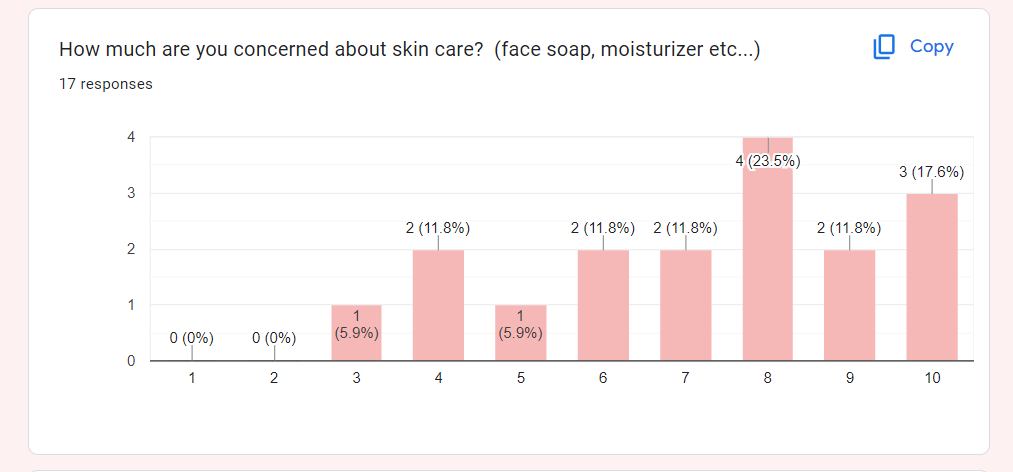Click x-axis label 10
The width and height of the screenshot is (1013, 472).
(932, 378)
